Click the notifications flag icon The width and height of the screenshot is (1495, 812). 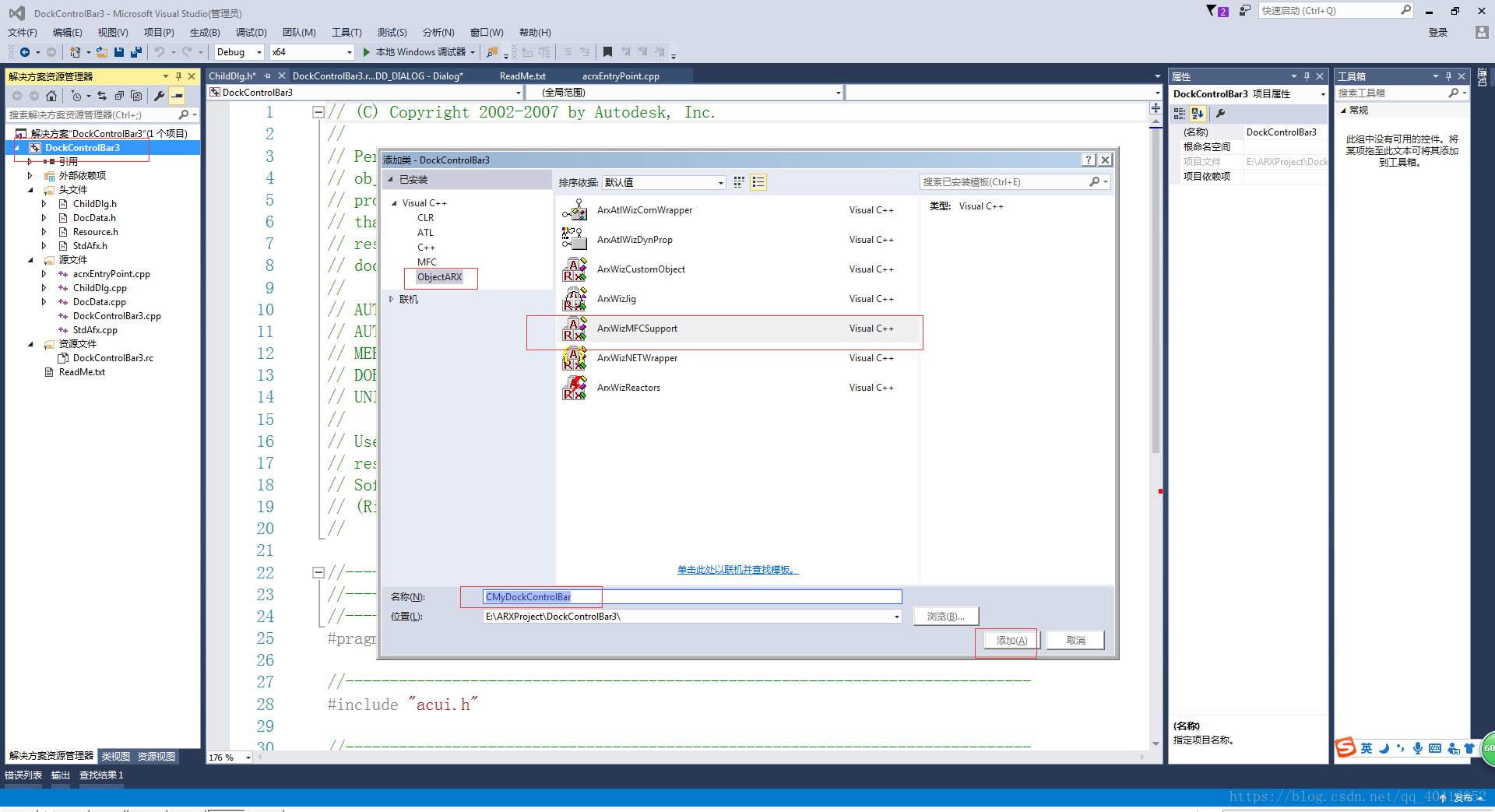tap(1216, 11)
